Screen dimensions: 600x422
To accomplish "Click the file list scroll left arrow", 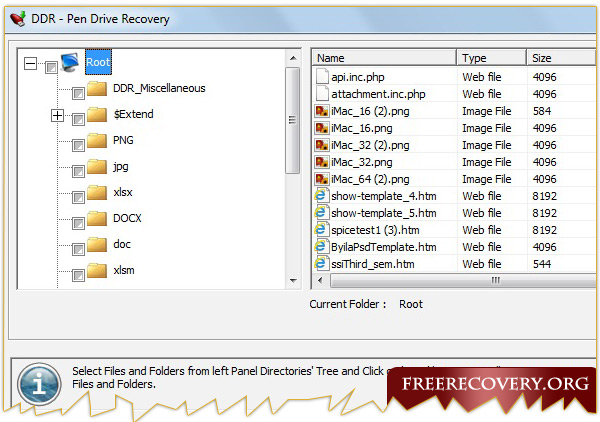I will point(320,280).
